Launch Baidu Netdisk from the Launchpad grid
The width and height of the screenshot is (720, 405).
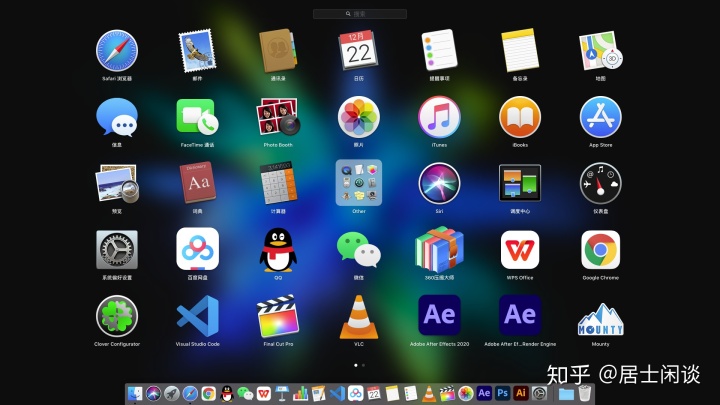(x=197, y=249)
